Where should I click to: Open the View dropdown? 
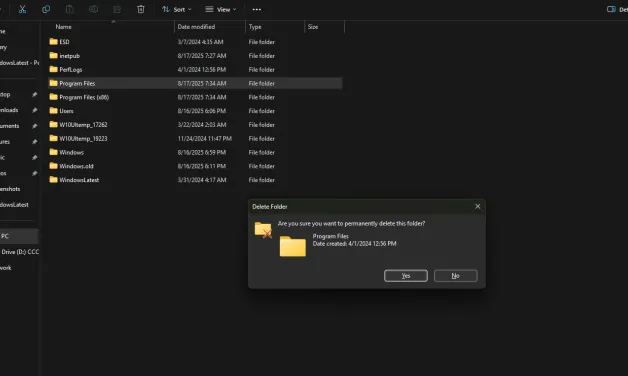click(x=221, y=9)
